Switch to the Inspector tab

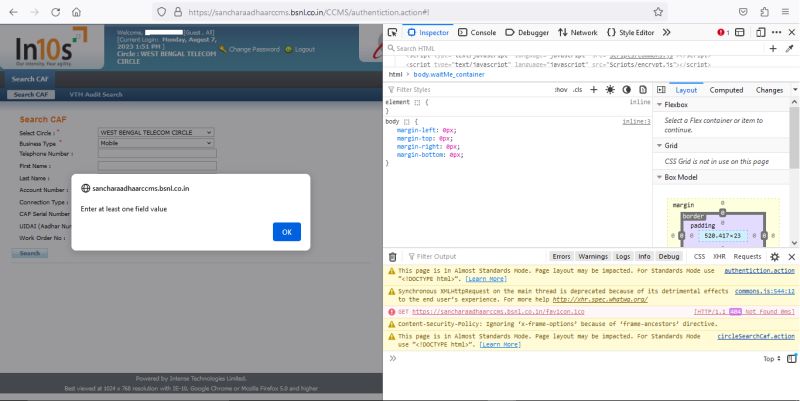428,32
